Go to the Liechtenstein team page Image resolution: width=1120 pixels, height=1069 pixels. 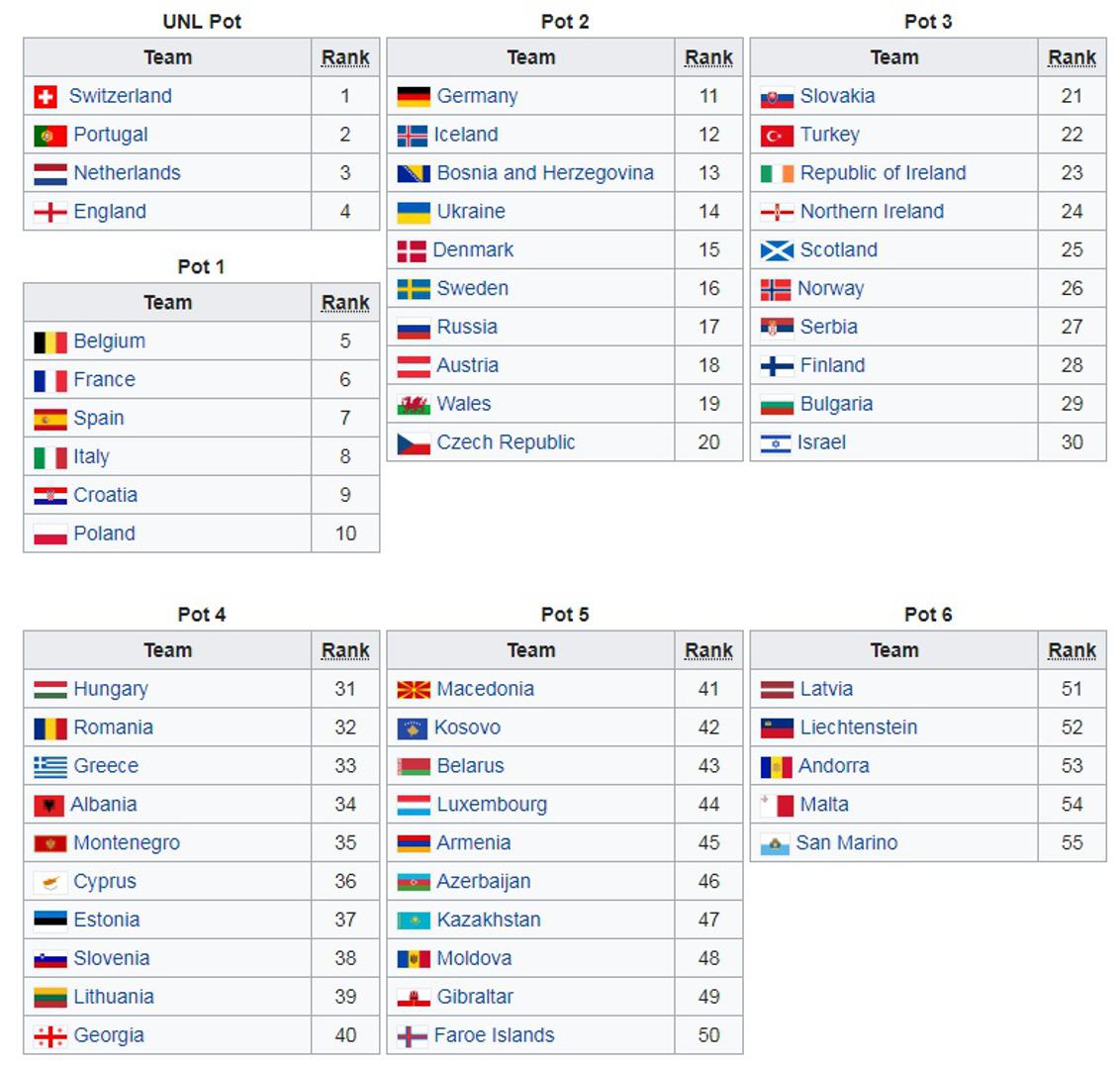click(x=858, y=728)
